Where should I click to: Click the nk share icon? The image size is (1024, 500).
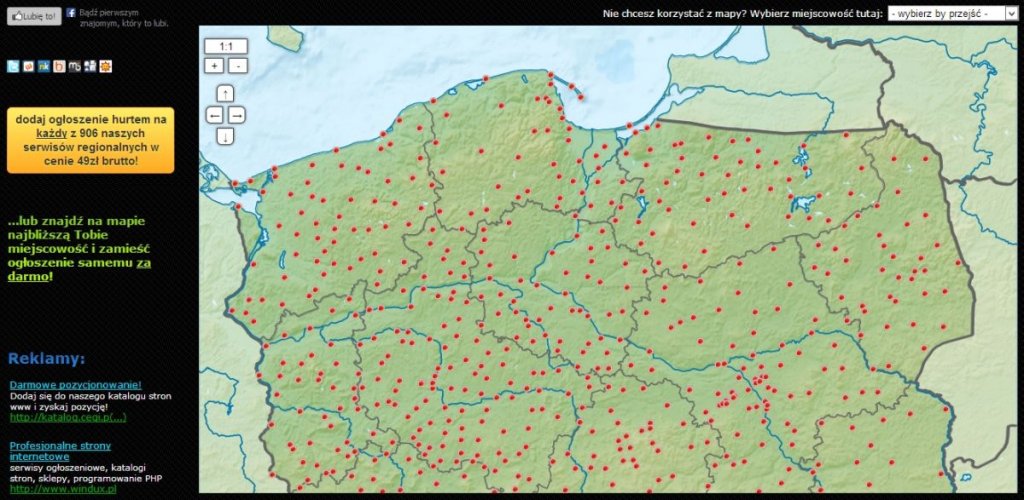tap(44, 67)
